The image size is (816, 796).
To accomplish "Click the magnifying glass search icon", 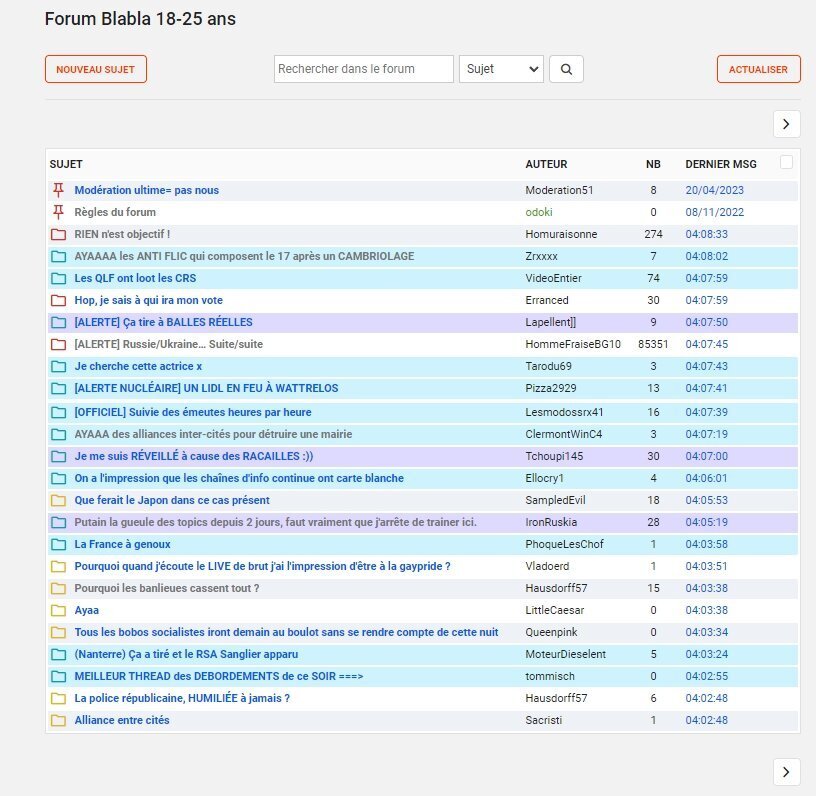I will tap(566, 69).
